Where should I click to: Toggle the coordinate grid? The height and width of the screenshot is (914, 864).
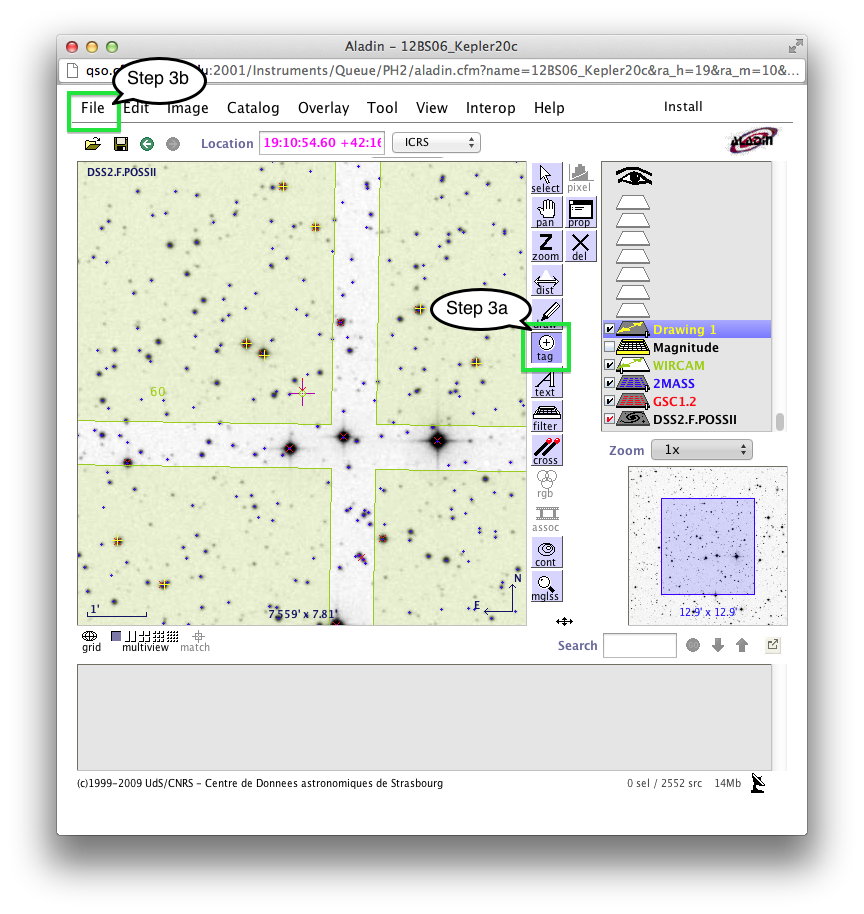point(90,641)
